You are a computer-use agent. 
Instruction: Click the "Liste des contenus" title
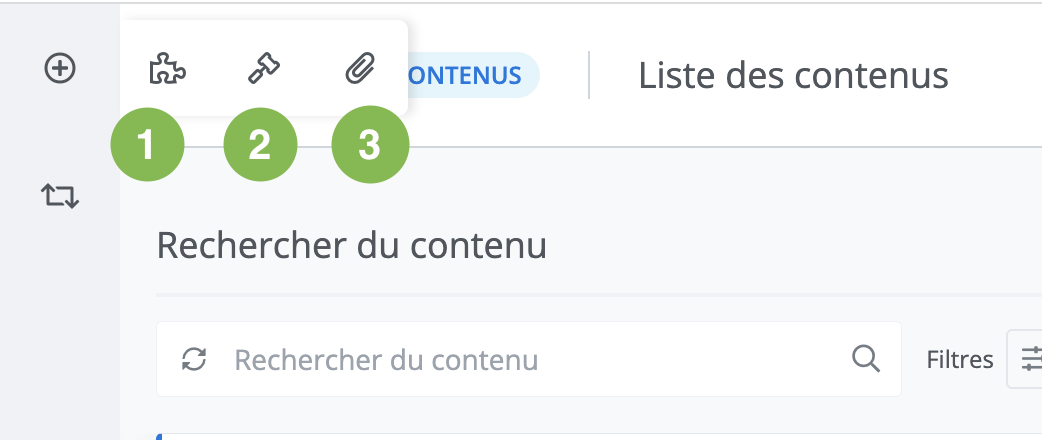(x=793, y=75)
